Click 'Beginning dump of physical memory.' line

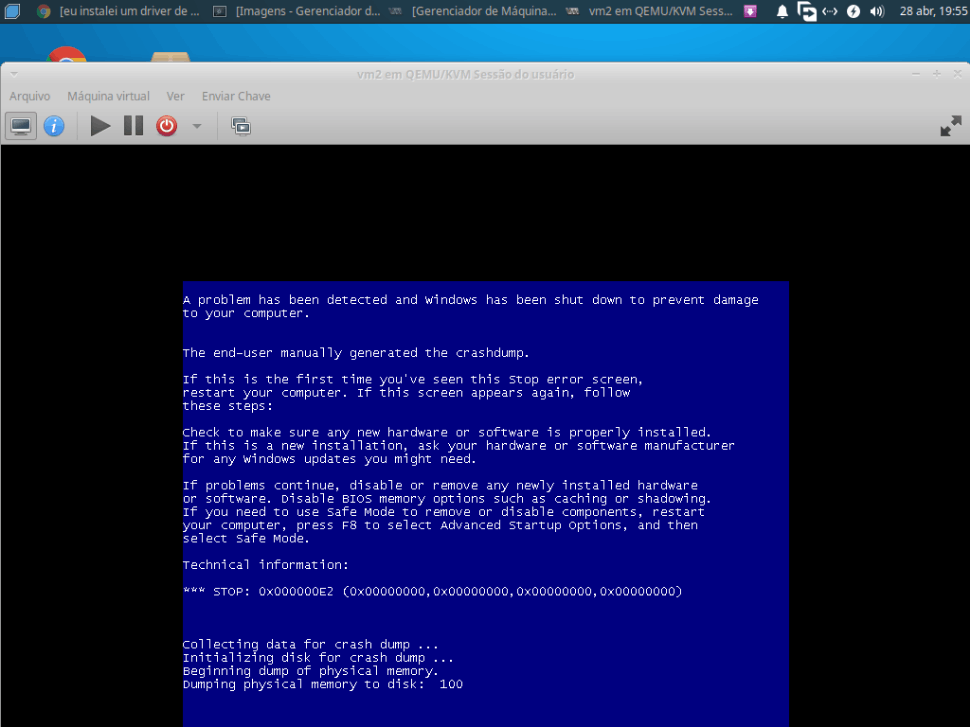click(310, 671)
